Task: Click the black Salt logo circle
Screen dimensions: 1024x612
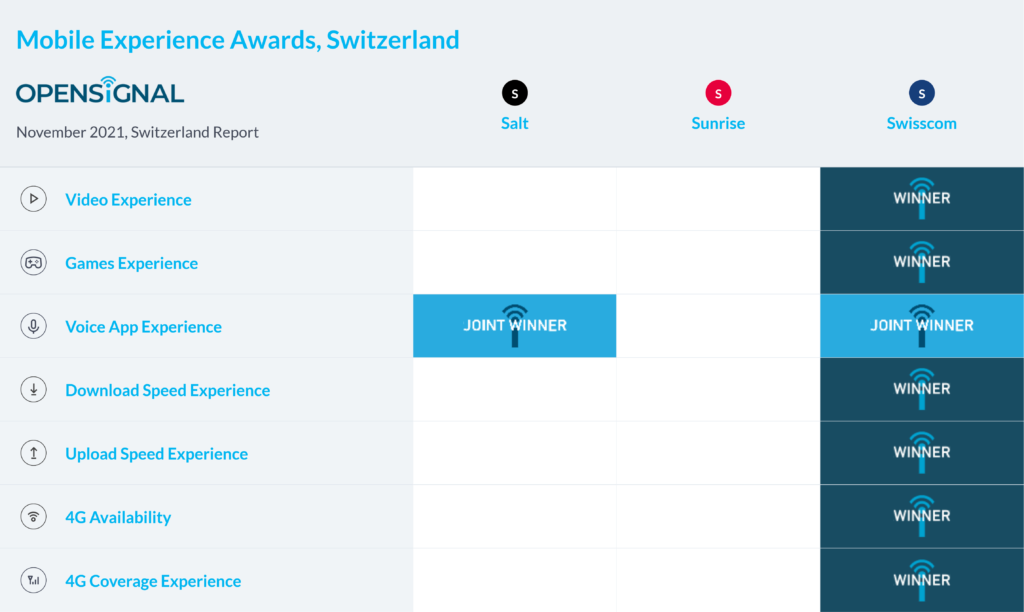Action: pos(514,94)
